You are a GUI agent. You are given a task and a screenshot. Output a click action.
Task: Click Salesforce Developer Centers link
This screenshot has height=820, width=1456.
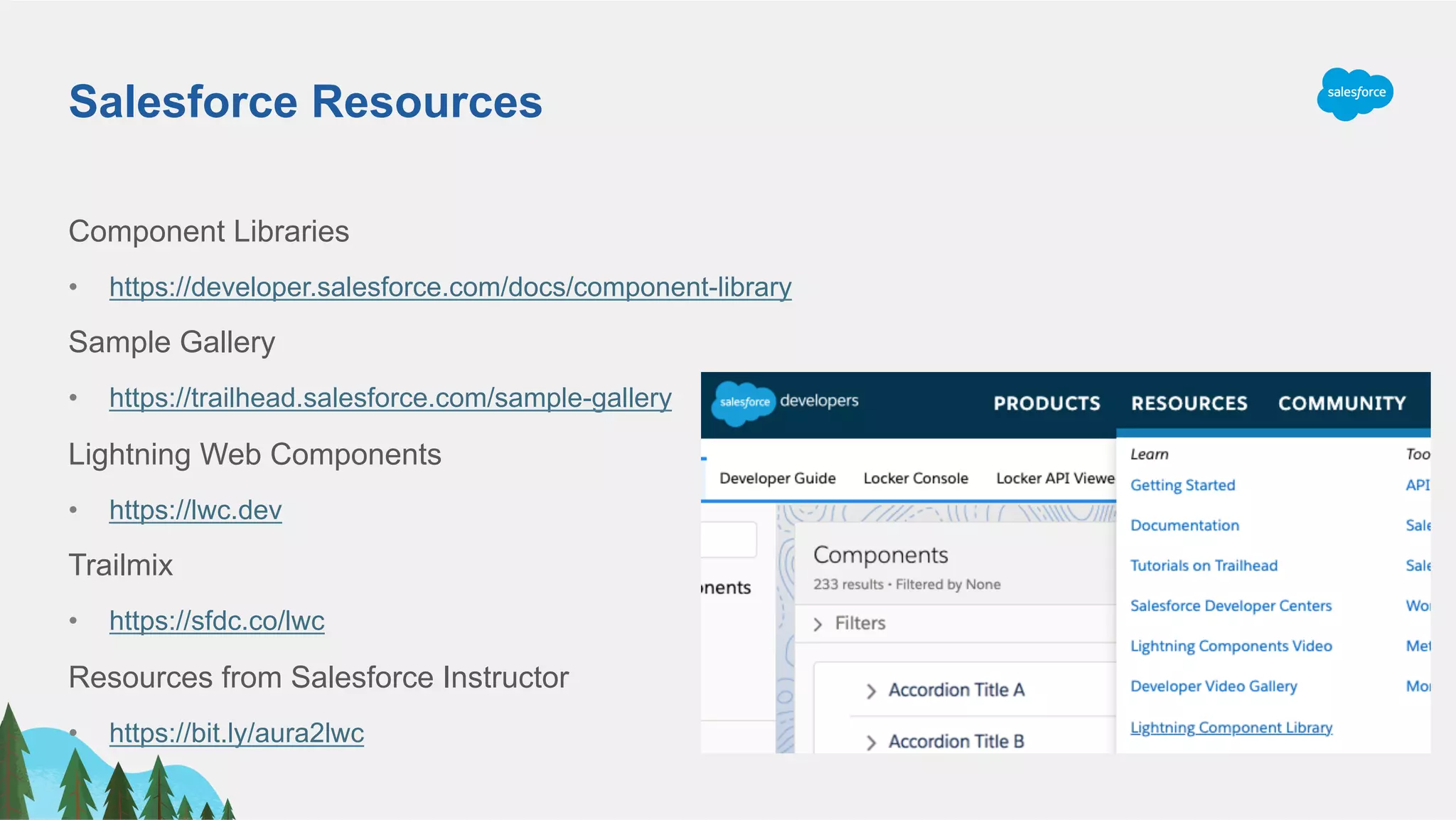click(1231, 606)
